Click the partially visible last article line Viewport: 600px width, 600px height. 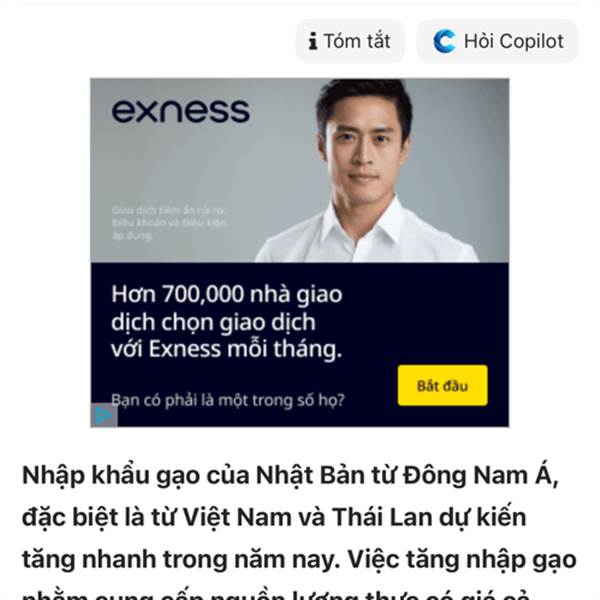click(276, 594)
